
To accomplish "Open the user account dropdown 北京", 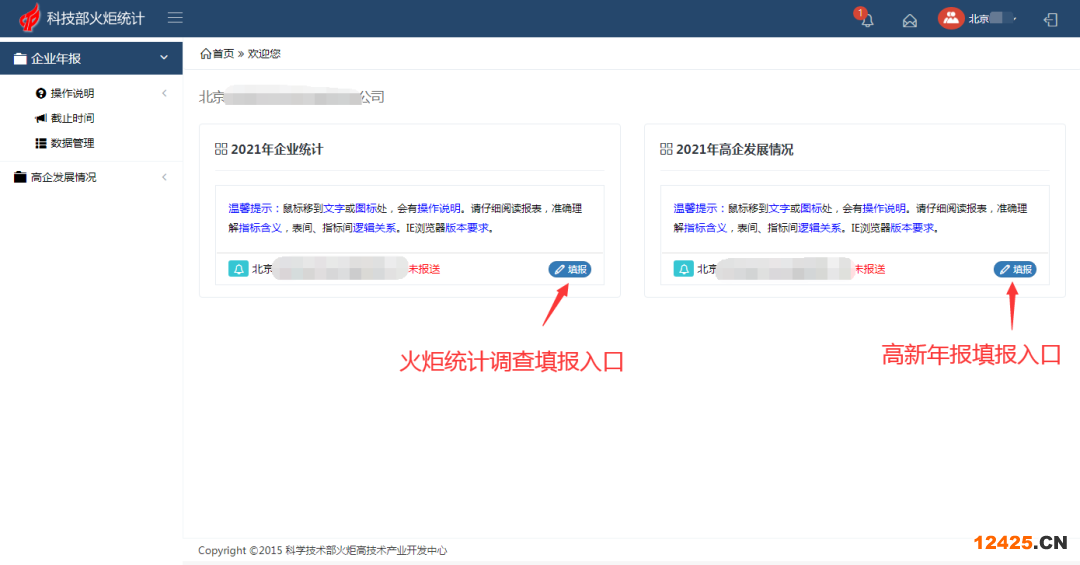I will pos(991,19).
